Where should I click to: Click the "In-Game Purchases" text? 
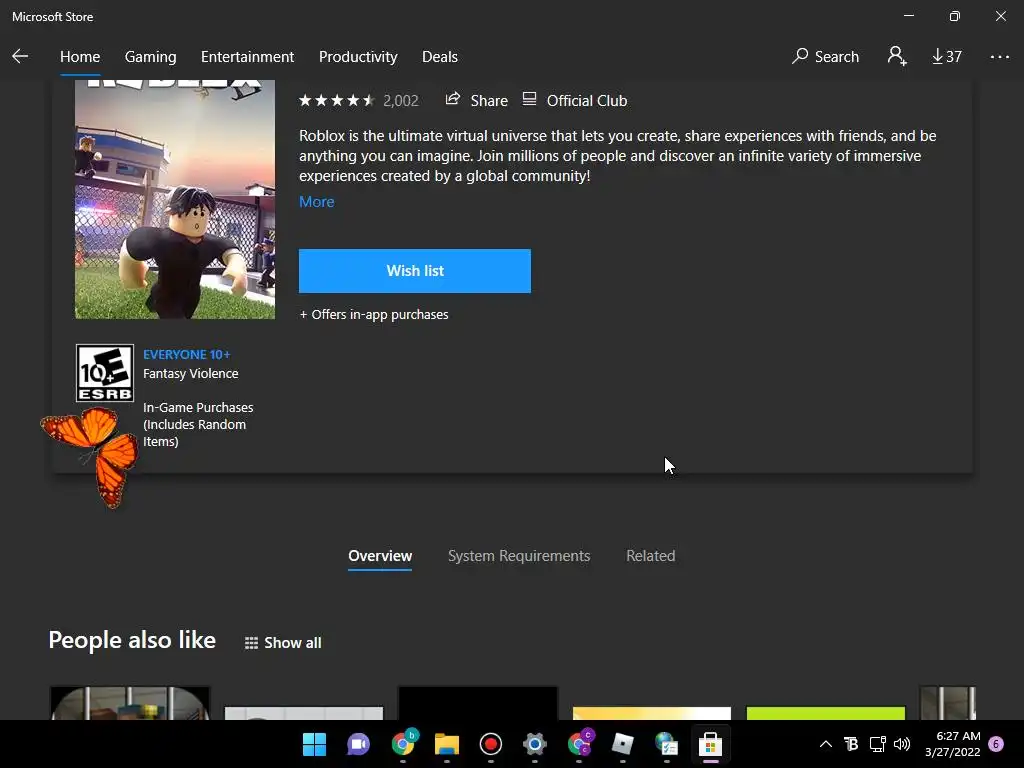pyautogui.click(x=198, y=408)
